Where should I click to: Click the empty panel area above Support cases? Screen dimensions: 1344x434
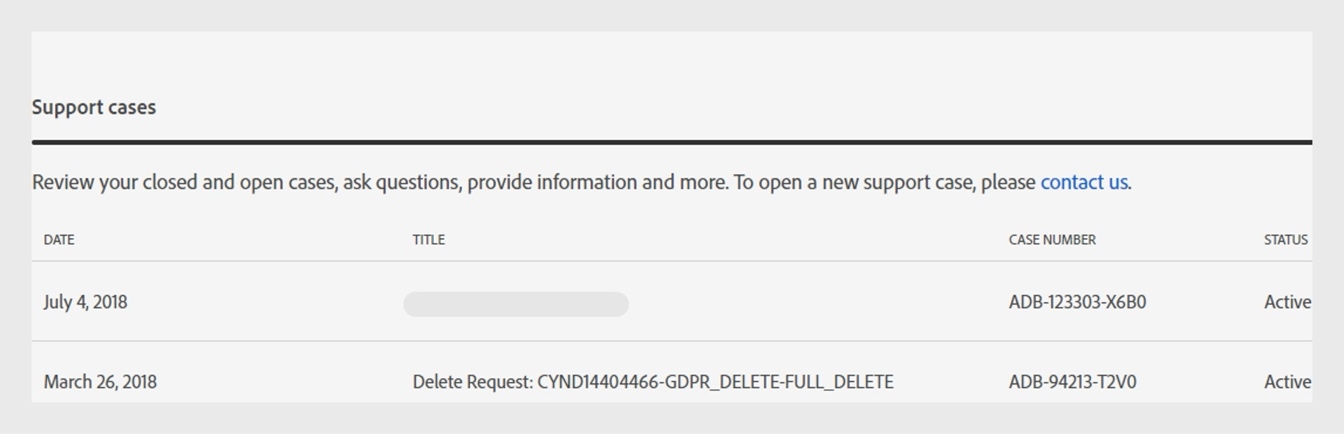coord(672,62)
